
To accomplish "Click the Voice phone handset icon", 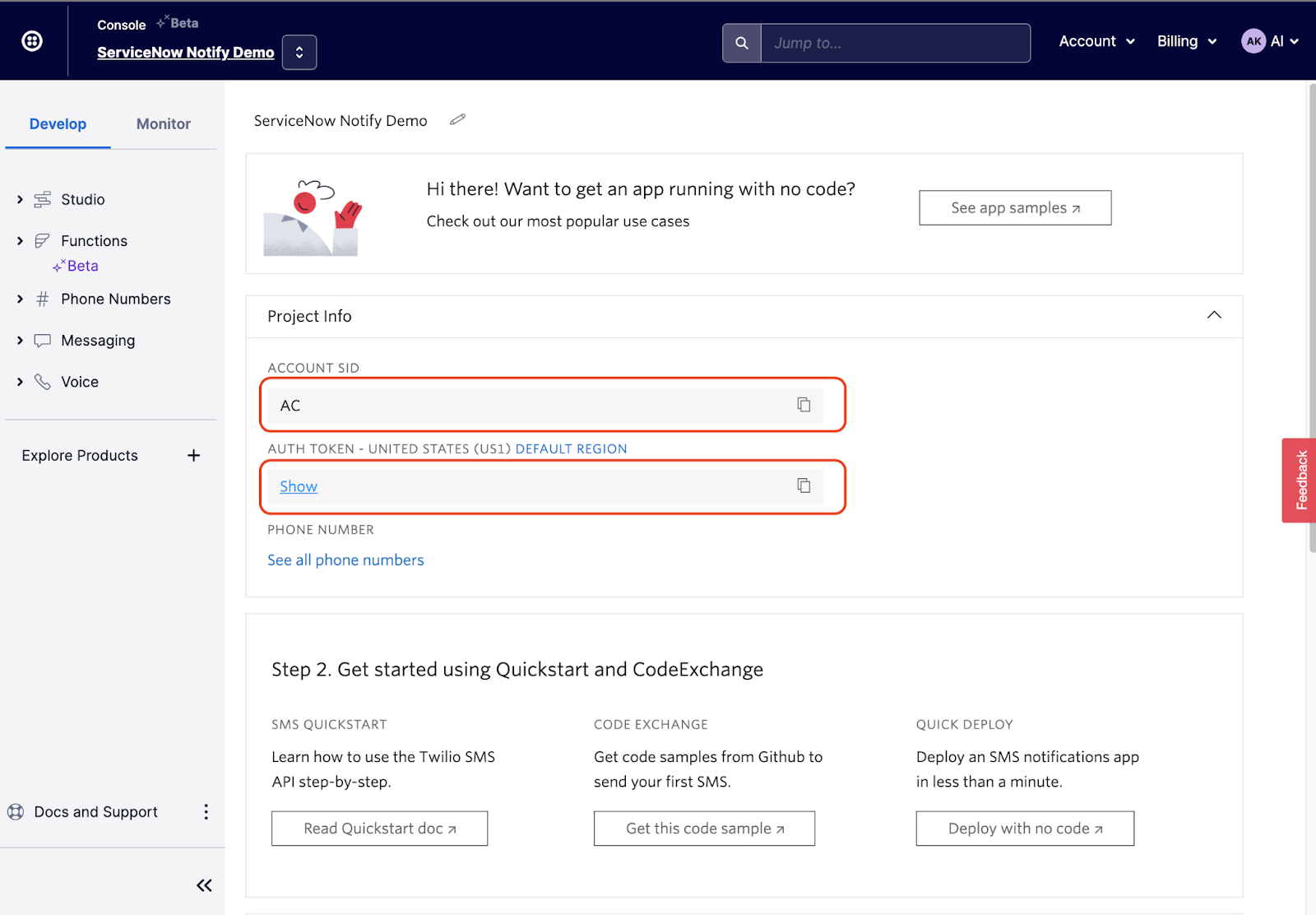I will 42,382.
